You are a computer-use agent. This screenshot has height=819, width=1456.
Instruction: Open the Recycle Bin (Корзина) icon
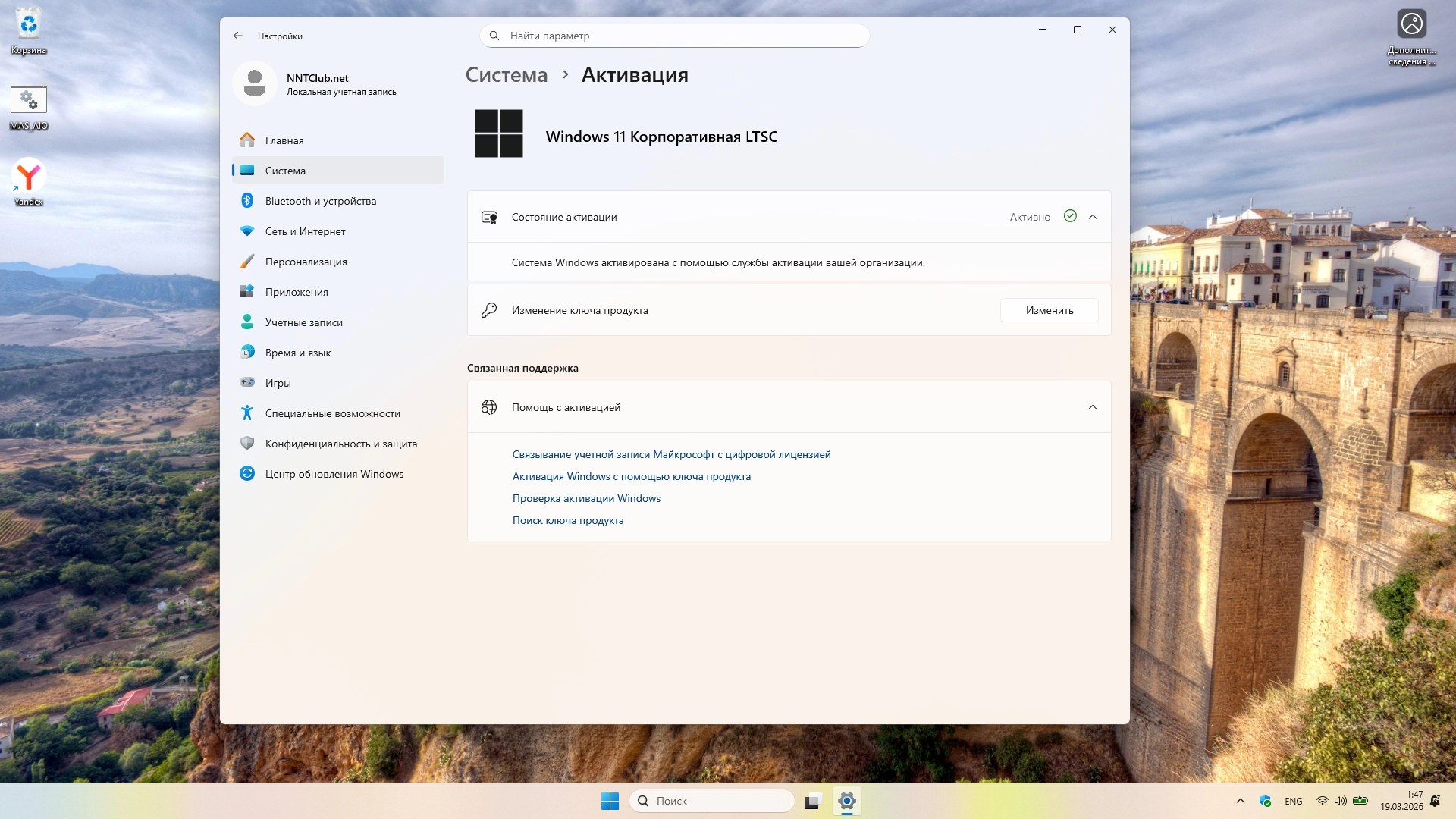29,25
